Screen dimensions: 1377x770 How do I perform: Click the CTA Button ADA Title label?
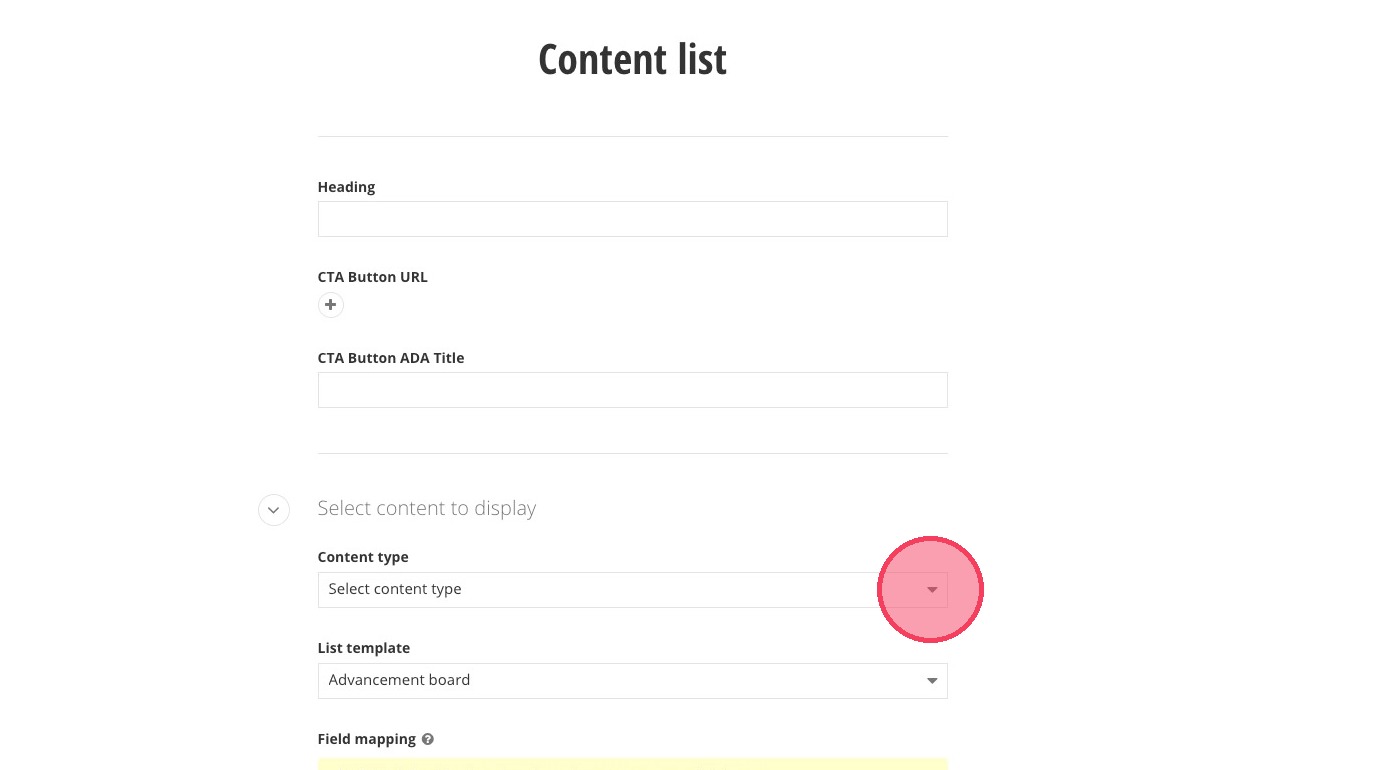click(390, 358)
